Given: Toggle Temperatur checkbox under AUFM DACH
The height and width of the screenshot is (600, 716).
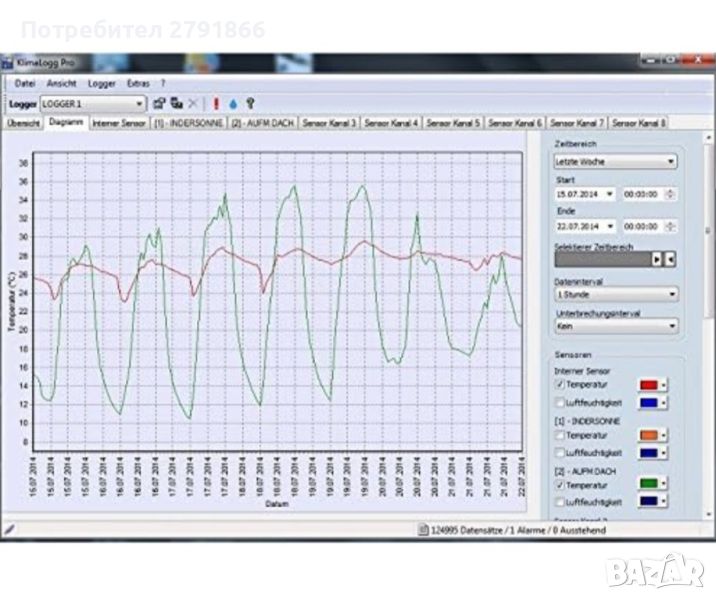Looking at the screenshot, I should [x=560, y=483].
